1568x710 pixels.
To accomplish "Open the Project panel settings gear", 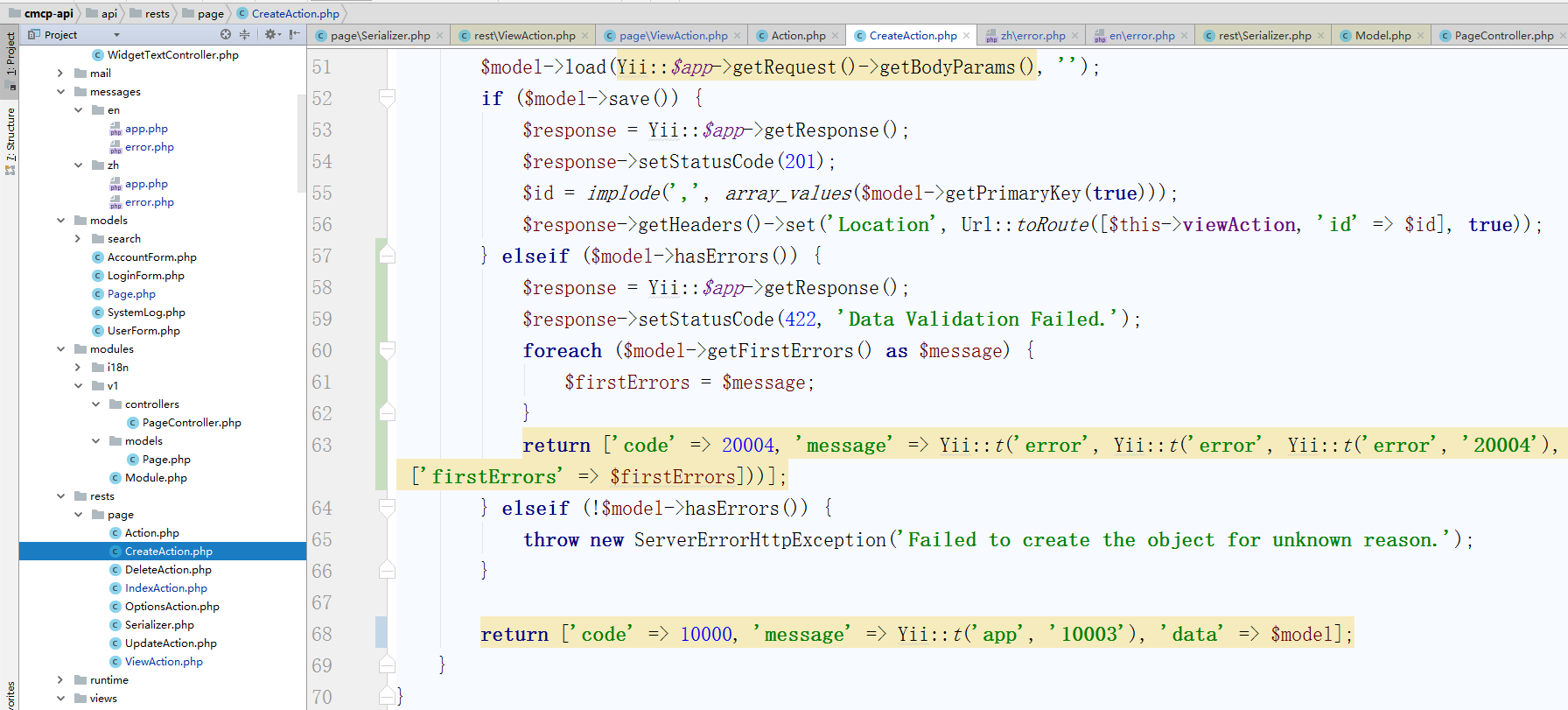I will (271, 35).
